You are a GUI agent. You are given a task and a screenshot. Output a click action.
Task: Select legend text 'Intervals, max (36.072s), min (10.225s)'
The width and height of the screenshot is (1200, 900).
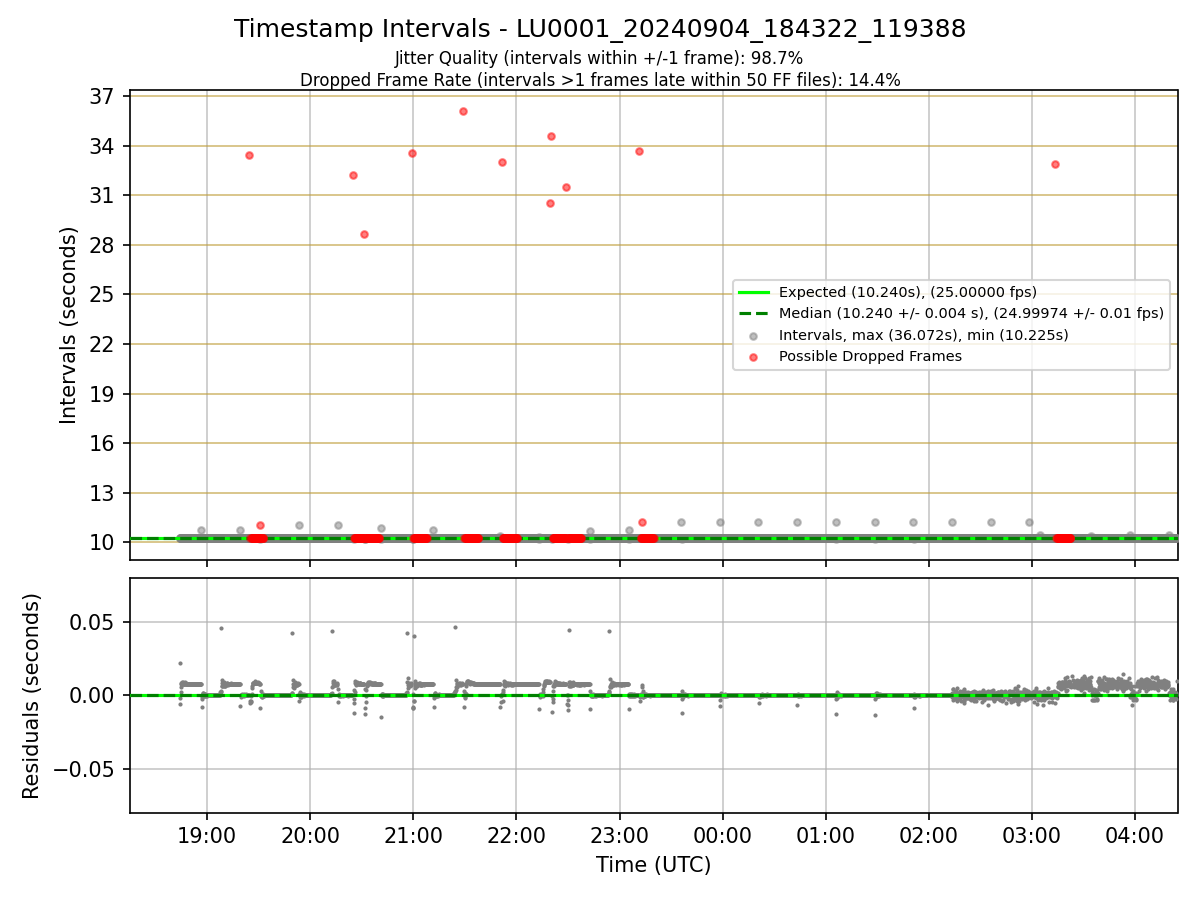pyautogui.click(x=924, y=335)
